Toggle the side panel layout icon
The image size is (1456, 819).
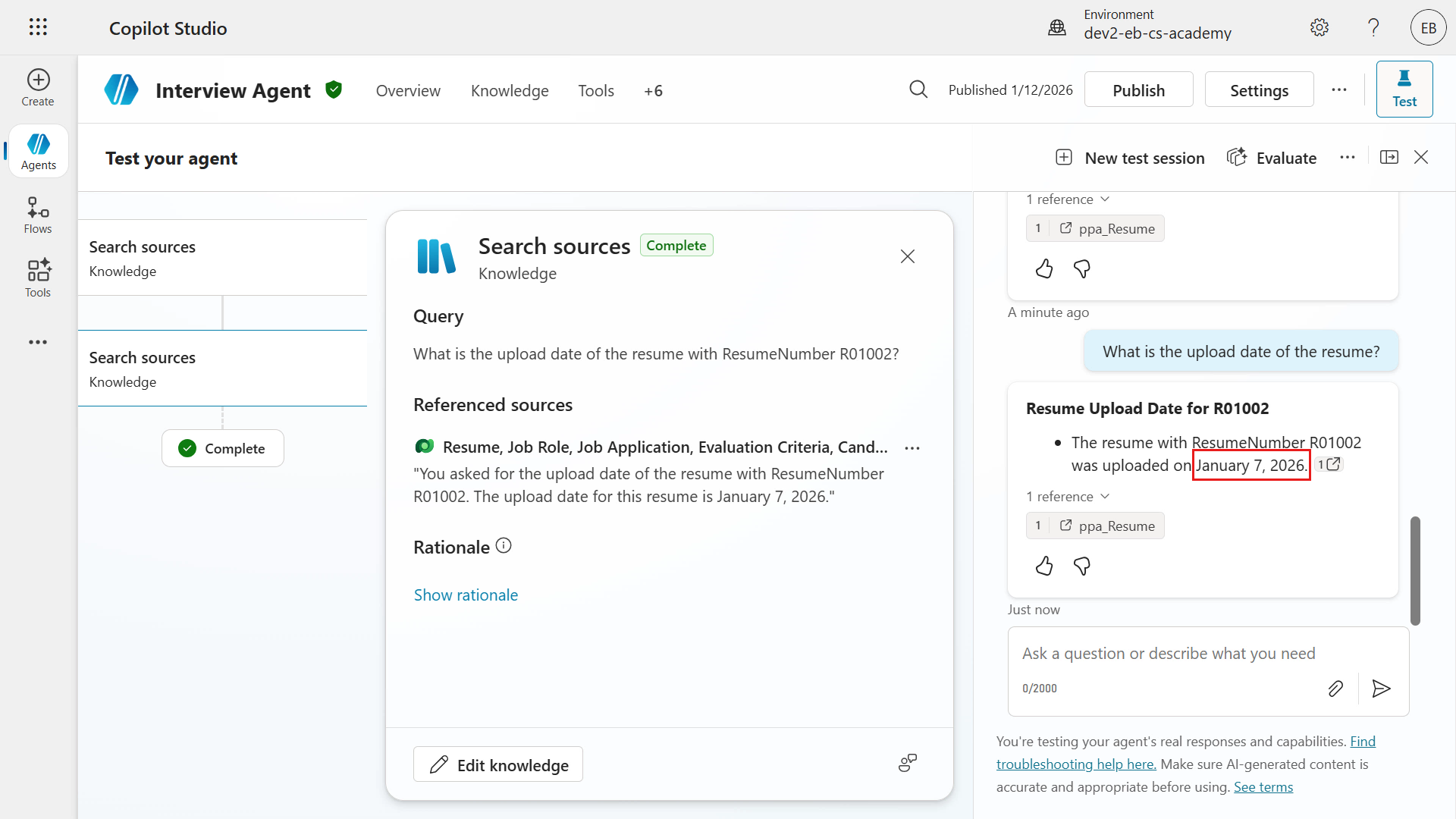[x=1389, y=157]
